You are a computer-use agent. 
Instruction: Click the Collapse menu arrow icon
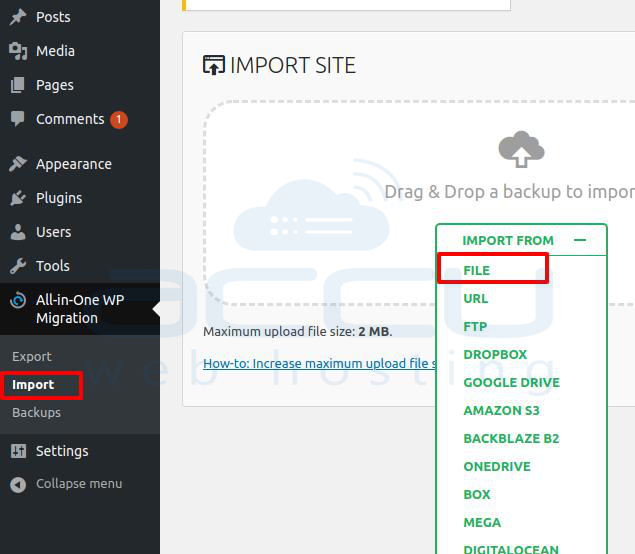[x=18, y=484]
